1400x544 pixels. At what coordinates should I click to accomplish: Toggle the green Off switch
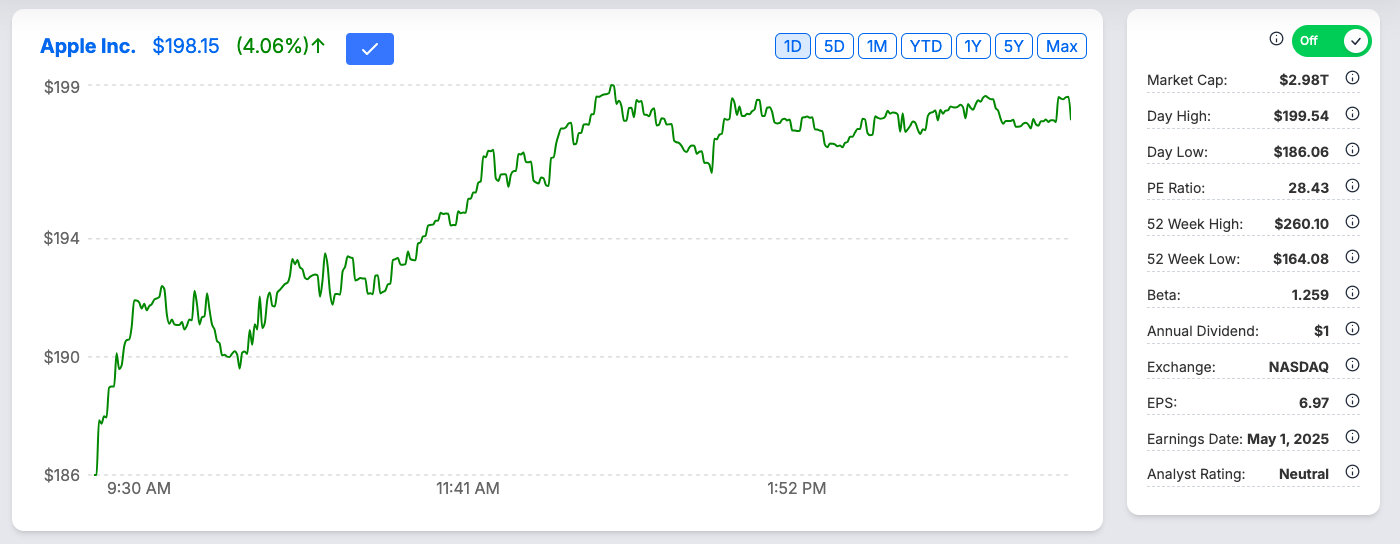(x=1331, y=41)
